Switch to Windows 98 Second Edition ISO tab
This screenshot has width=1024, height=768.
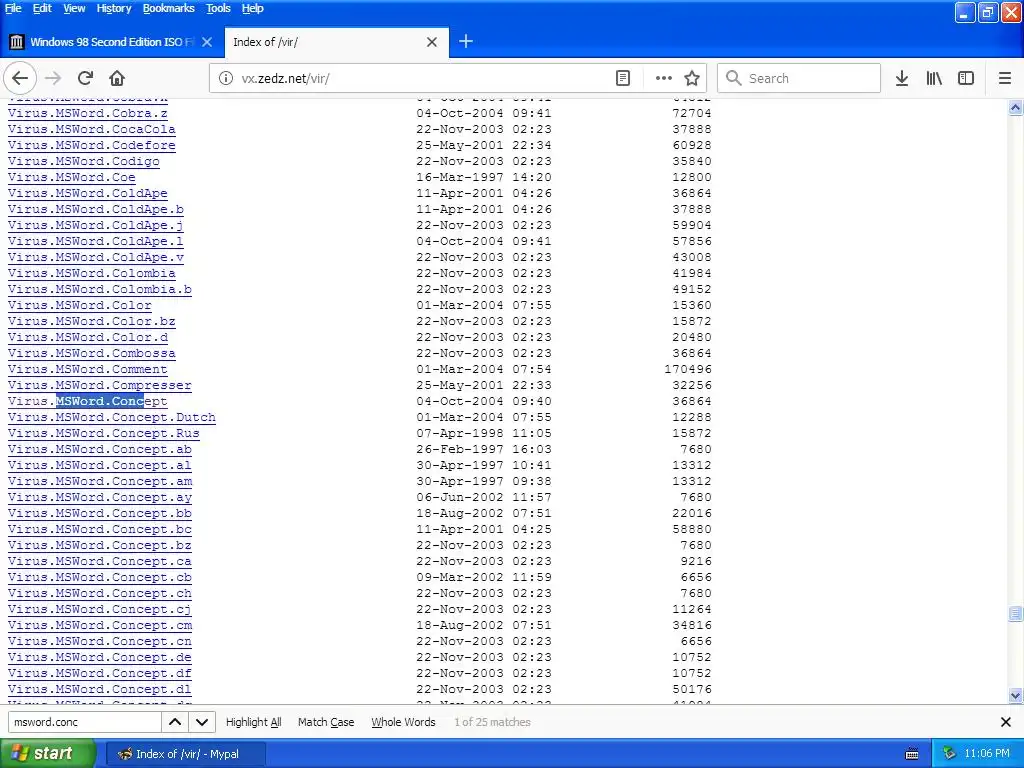point(112,42)
